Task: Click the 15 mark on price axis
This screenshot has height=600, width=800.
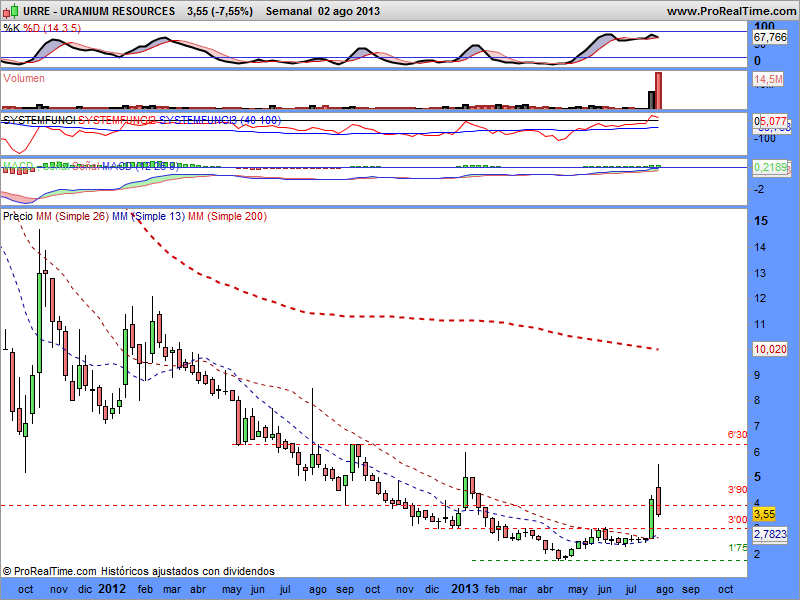Action: [761, 221]
